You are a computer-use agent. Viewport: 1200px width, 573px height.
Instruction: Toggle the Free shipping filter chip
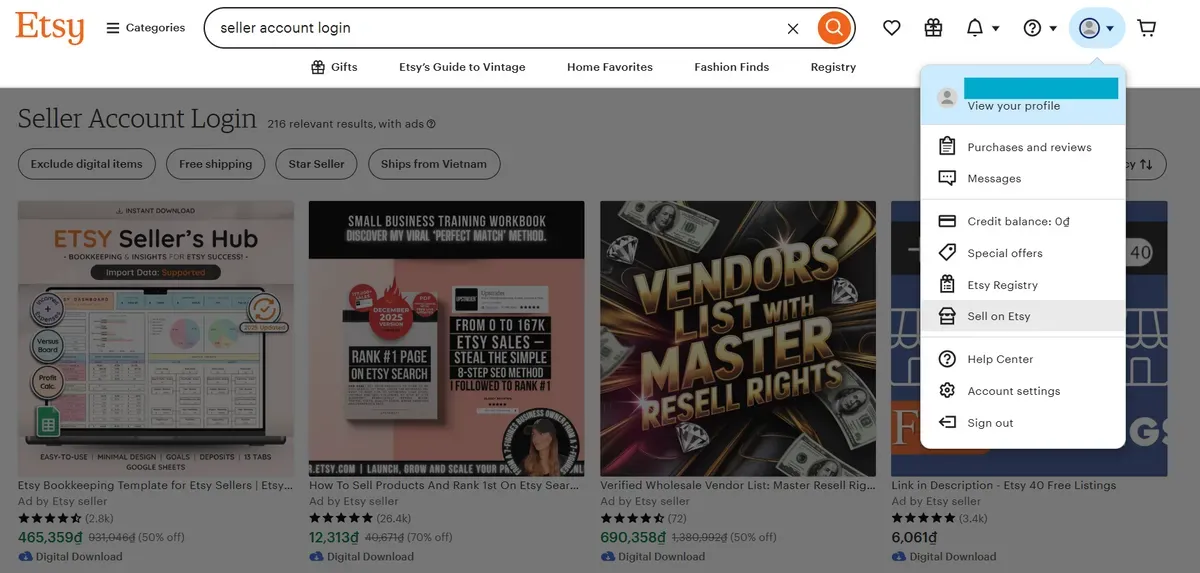215,164
